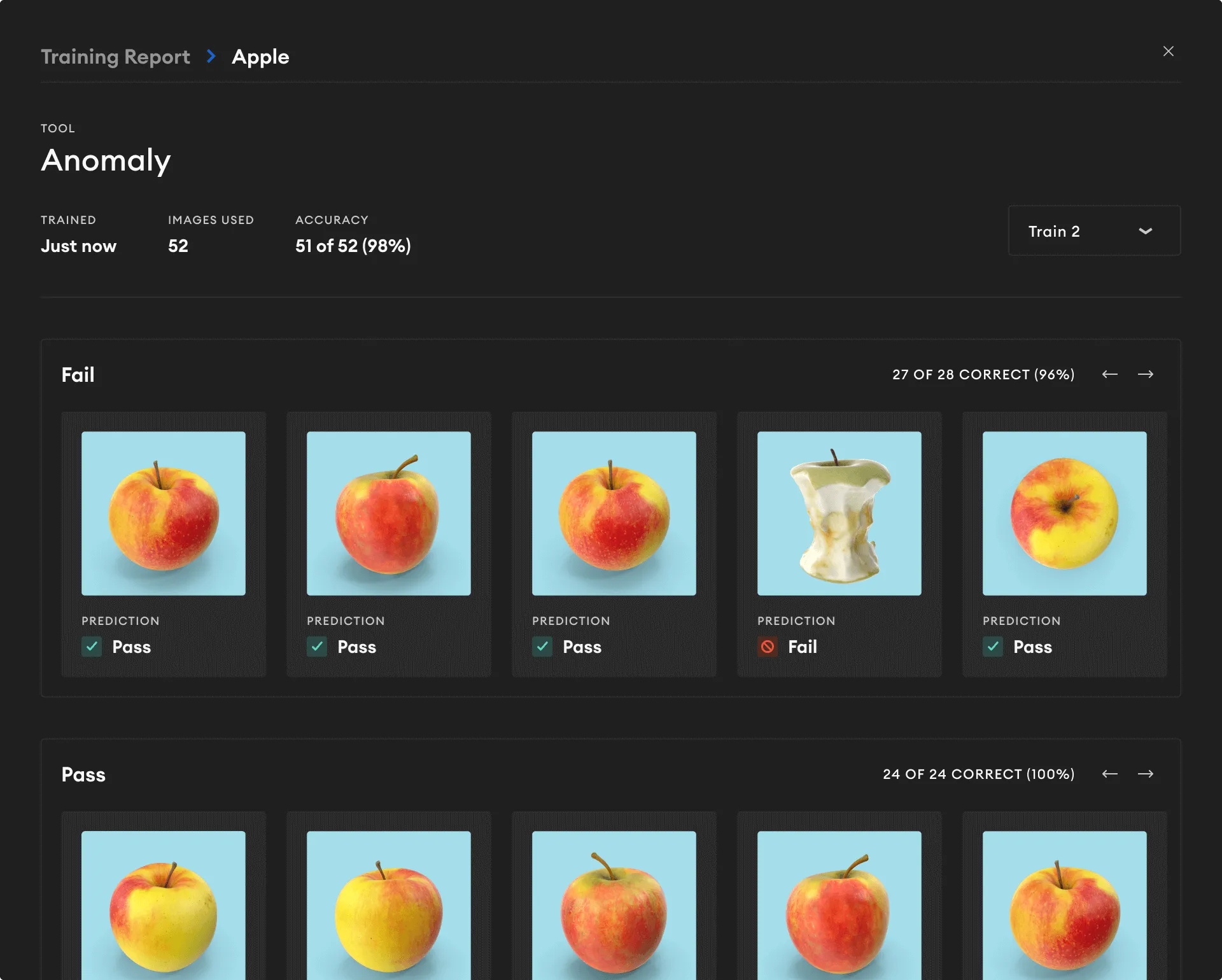The width and height of the screenshot is (1222, 980).
Task: Click accuracy value '51 of 52 (98%)'
Action: click(353, 246)
